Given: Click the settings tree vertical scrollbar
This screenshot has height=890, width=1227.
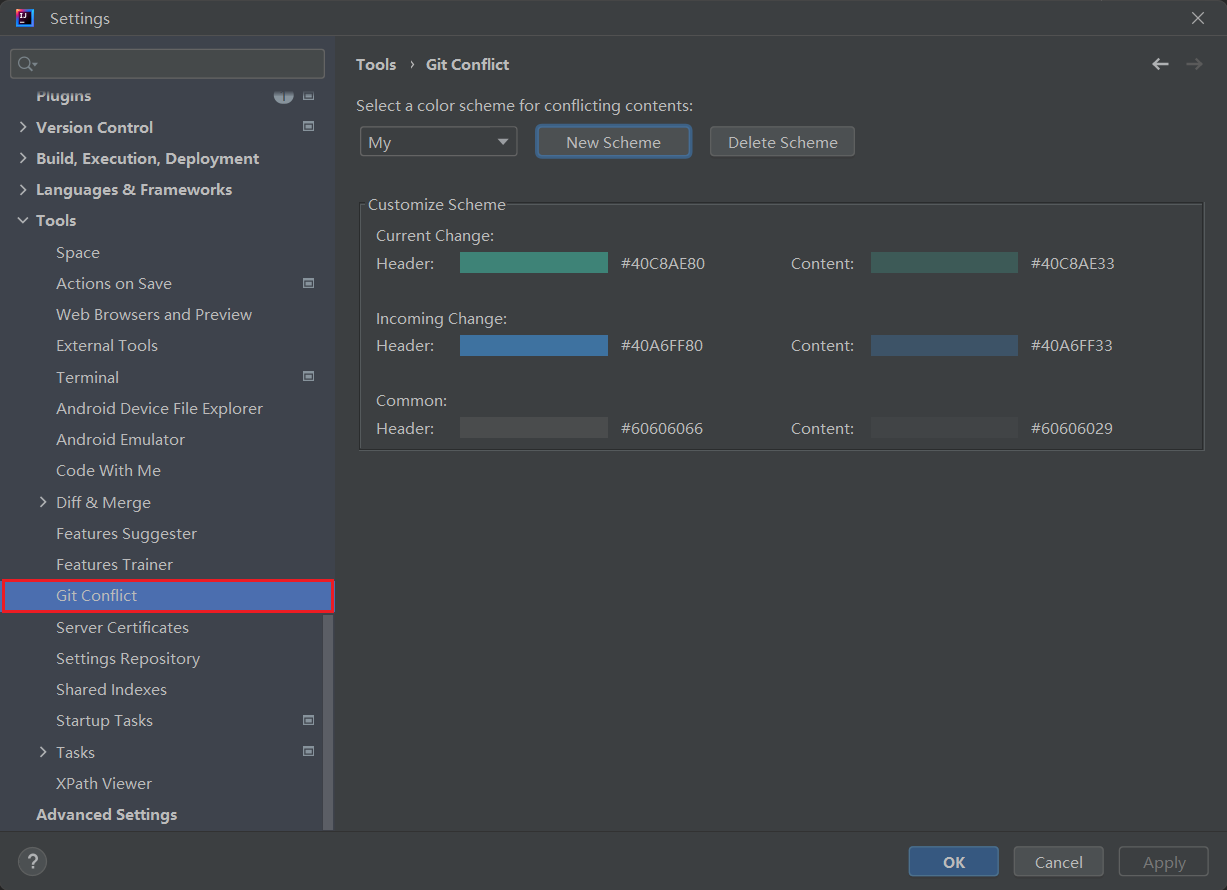Looking at the screenshot, I should pyautogui.click(x=328, y=720).
